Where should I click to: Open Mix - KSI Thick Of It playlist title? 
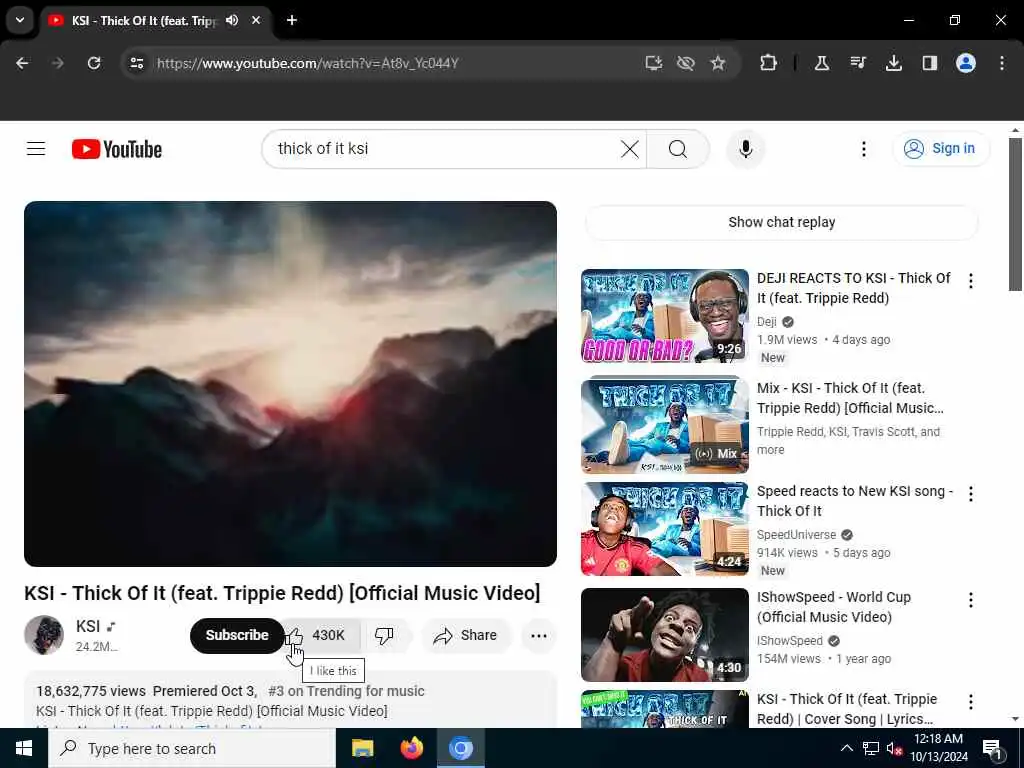tap(850, 398)
